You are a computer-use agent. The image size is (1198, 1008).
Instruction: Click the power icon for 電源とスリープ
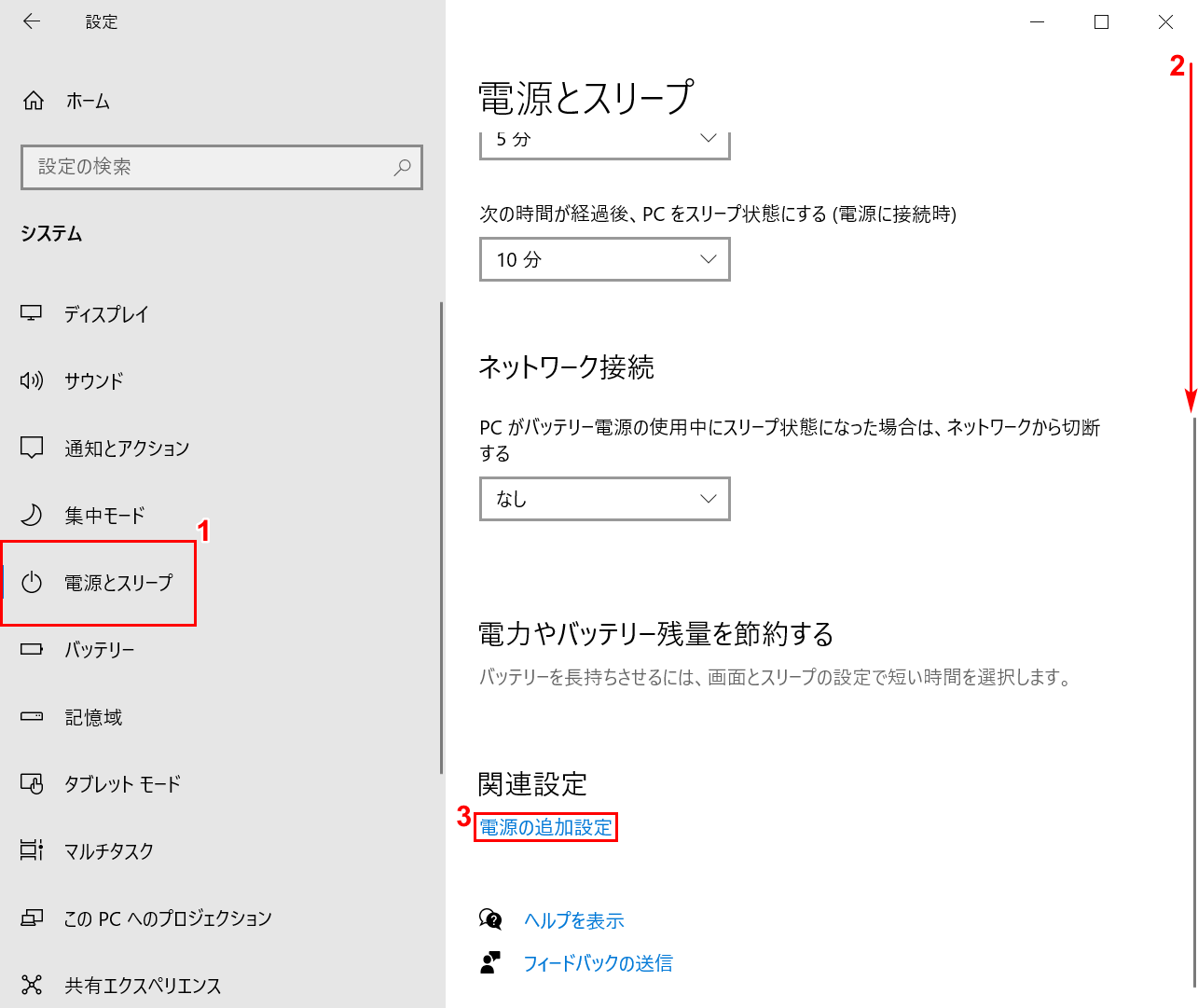(x=32, y=583)
